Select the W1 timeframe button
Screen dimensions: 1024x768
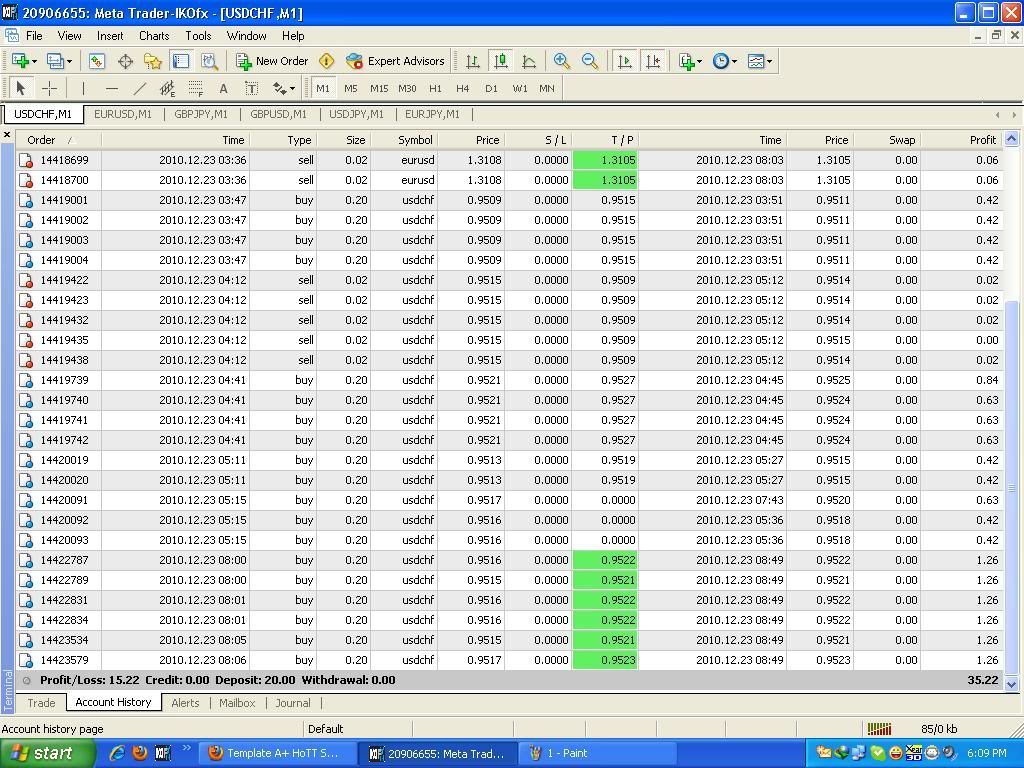[x=520, y=88]
